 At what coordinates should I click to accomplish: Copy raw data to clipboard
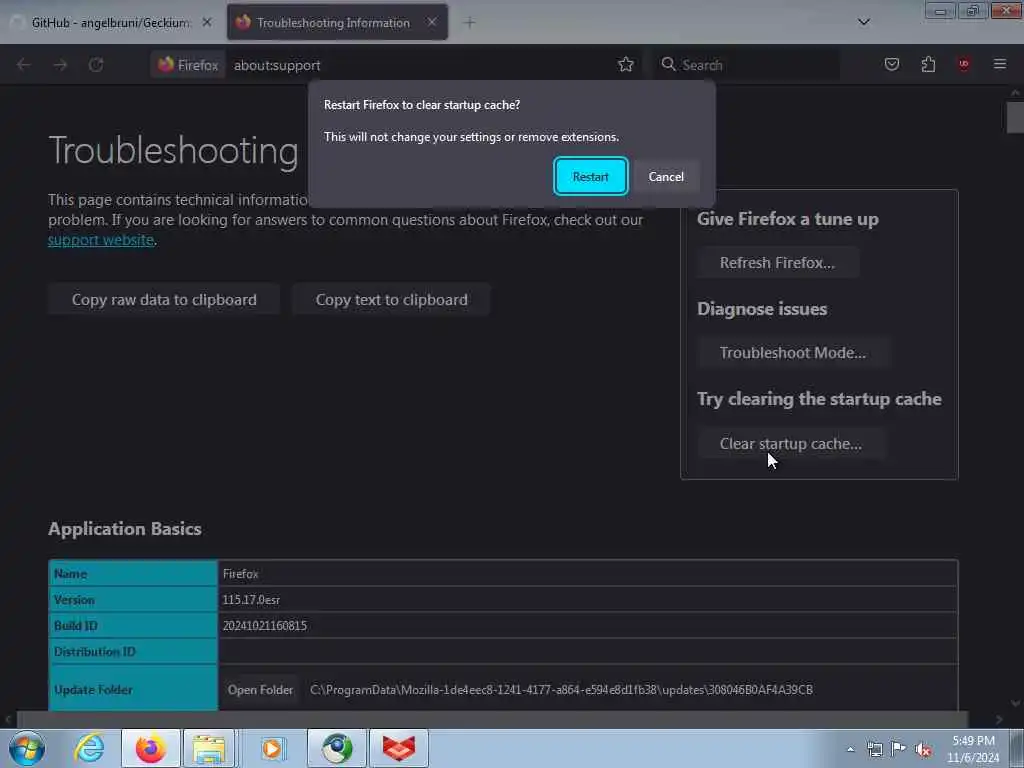pyautogui.click(x=164, y=300)
